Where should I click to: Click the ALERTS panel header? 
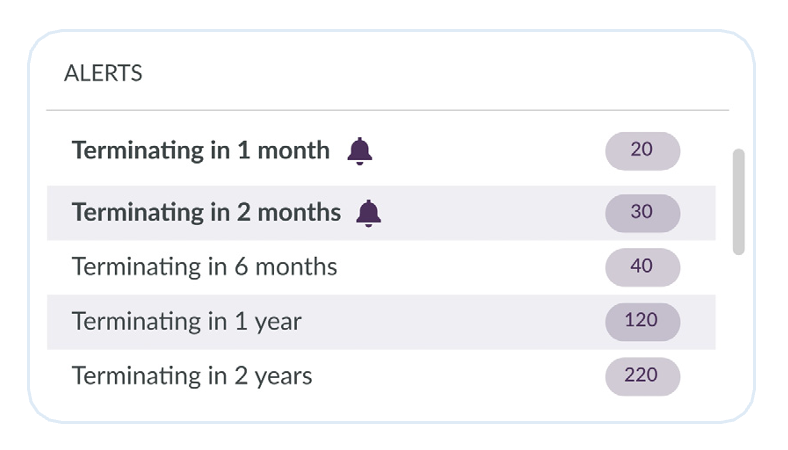pos(103,73)
